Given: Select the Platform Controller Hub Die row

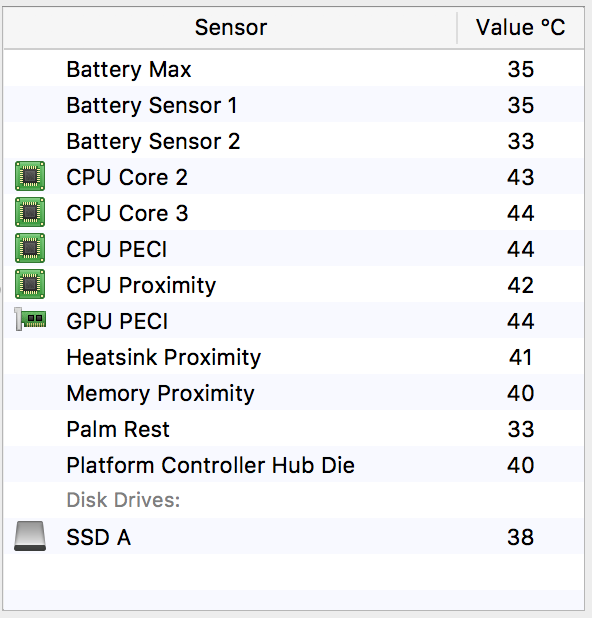Looking at the screenshot, I should (294, 465).
